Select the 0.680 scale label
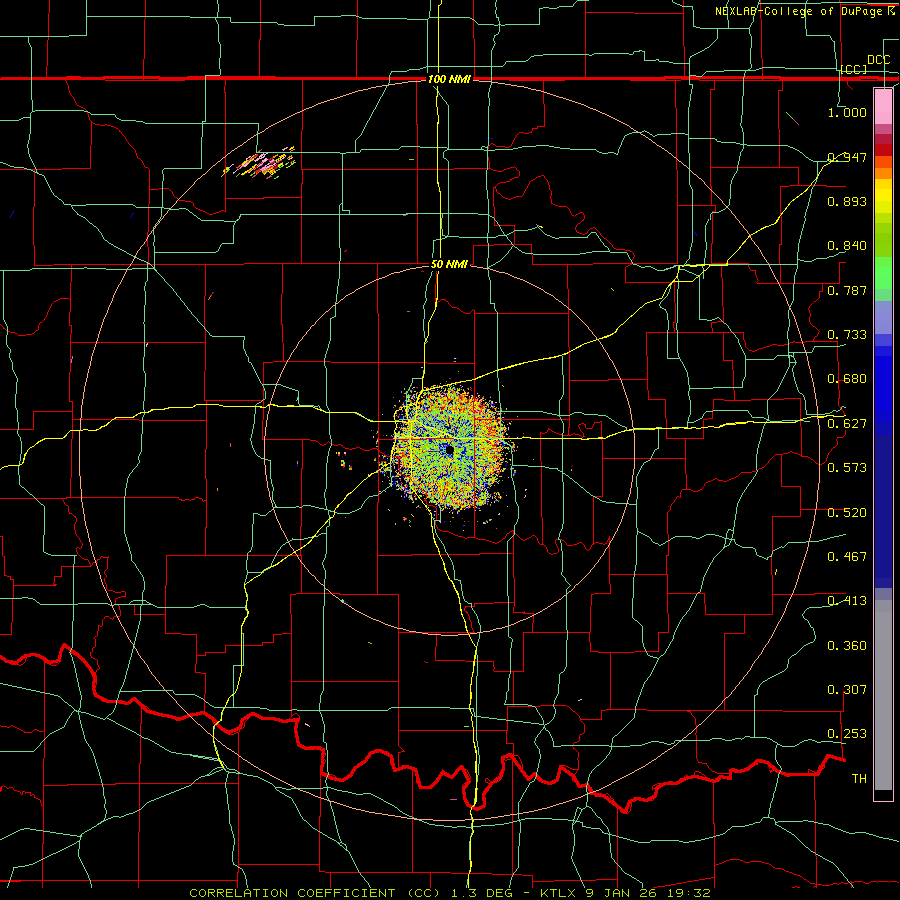 tap(847, 379)
